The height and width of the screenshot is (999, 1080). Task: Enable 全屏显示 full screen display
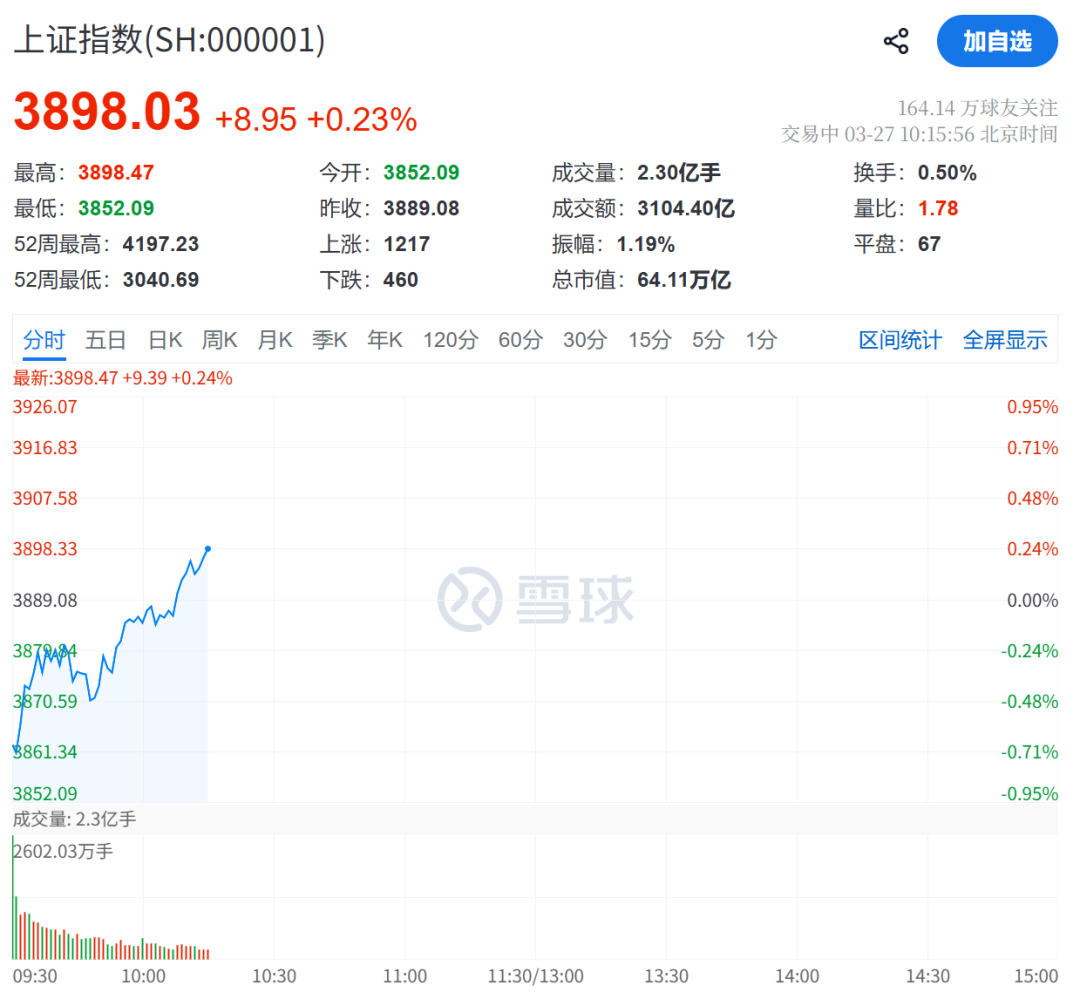(1004, 340)
